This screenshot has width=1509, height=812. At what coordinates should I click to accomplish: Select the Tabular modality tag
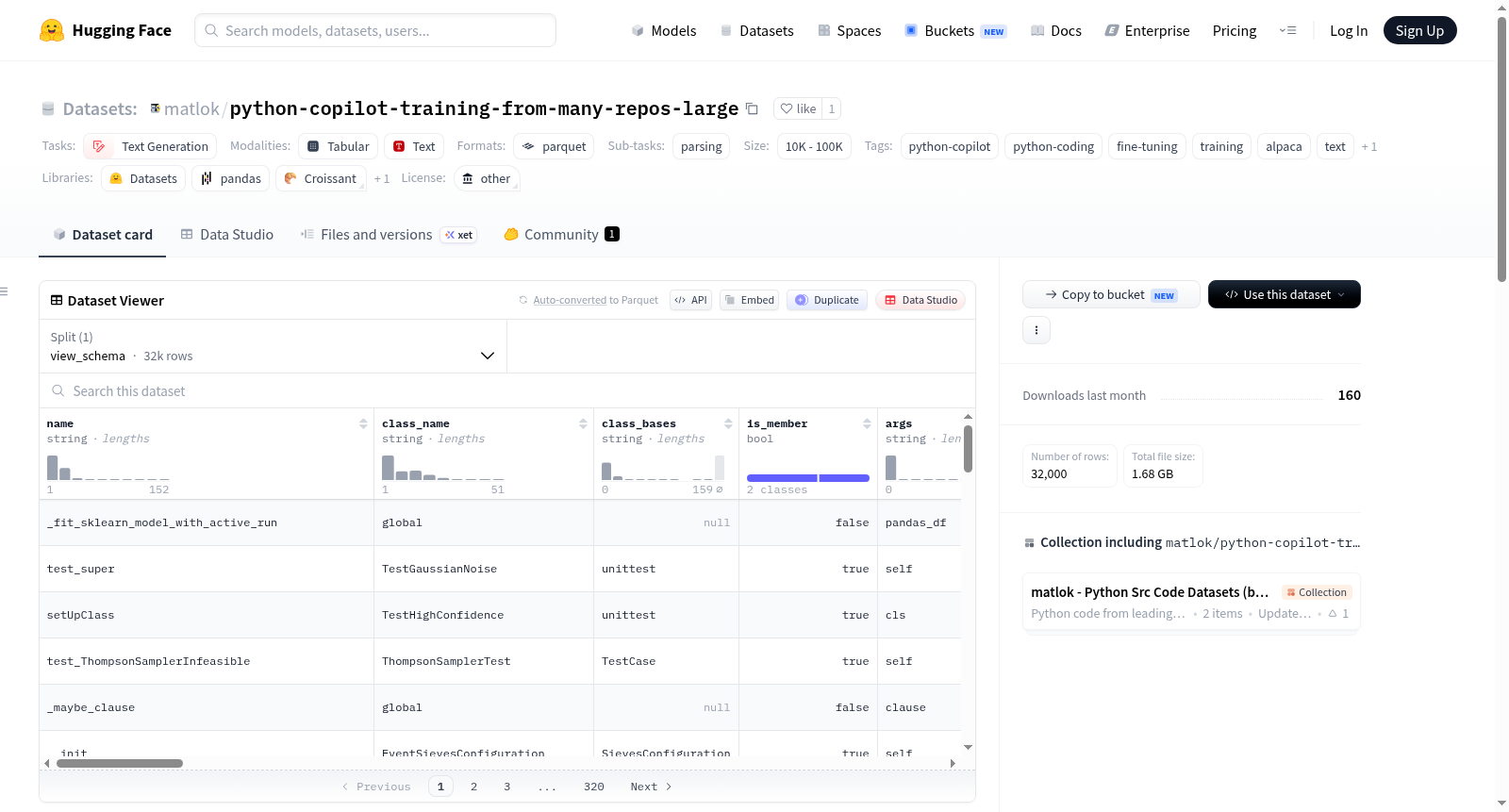[x=339, y=146]
